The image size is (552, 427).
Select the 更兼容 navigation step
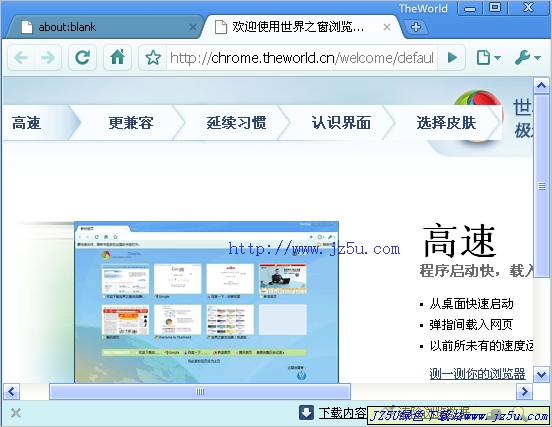click(x=131, y=123)
